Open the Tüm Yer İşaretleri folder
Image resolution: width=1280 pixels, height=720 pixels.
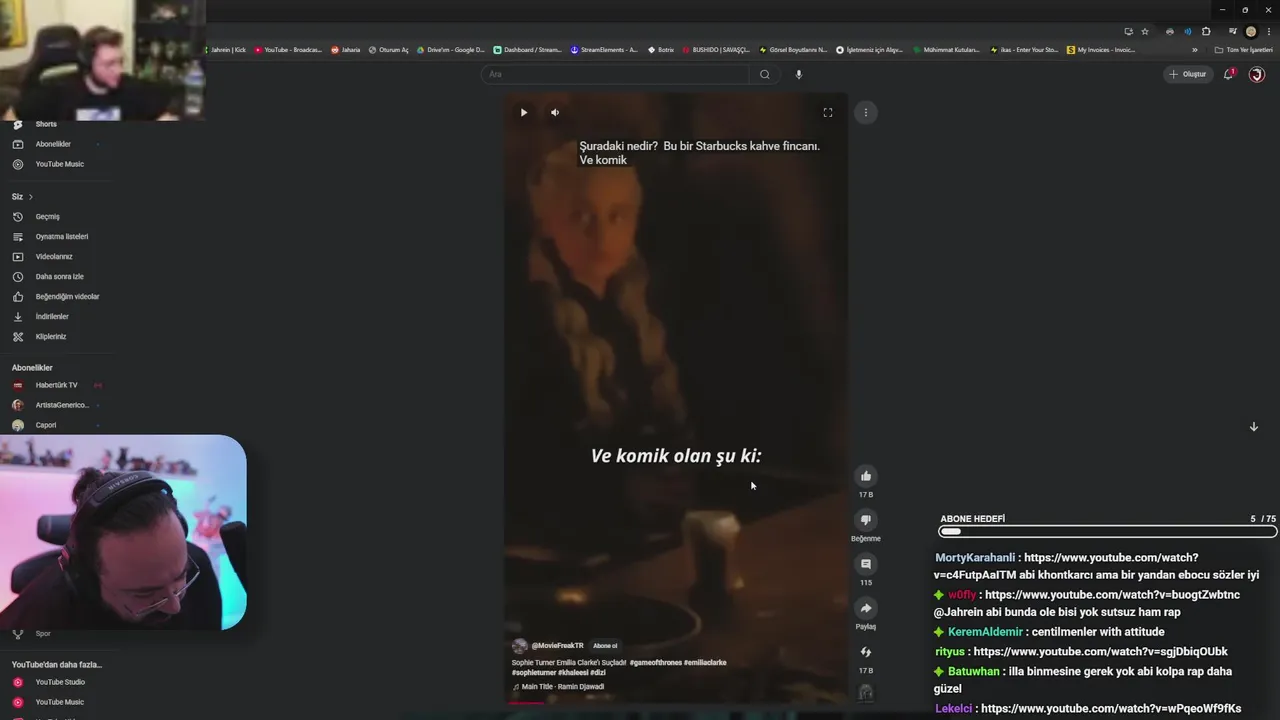coord(1244,50)
